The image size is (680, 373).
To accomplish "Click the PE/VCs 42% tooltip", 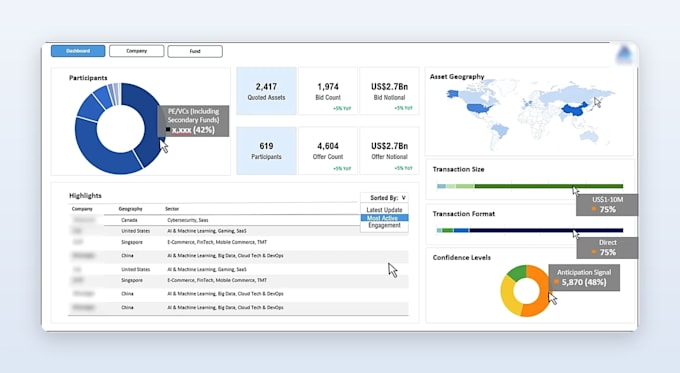I will [193, 121].
